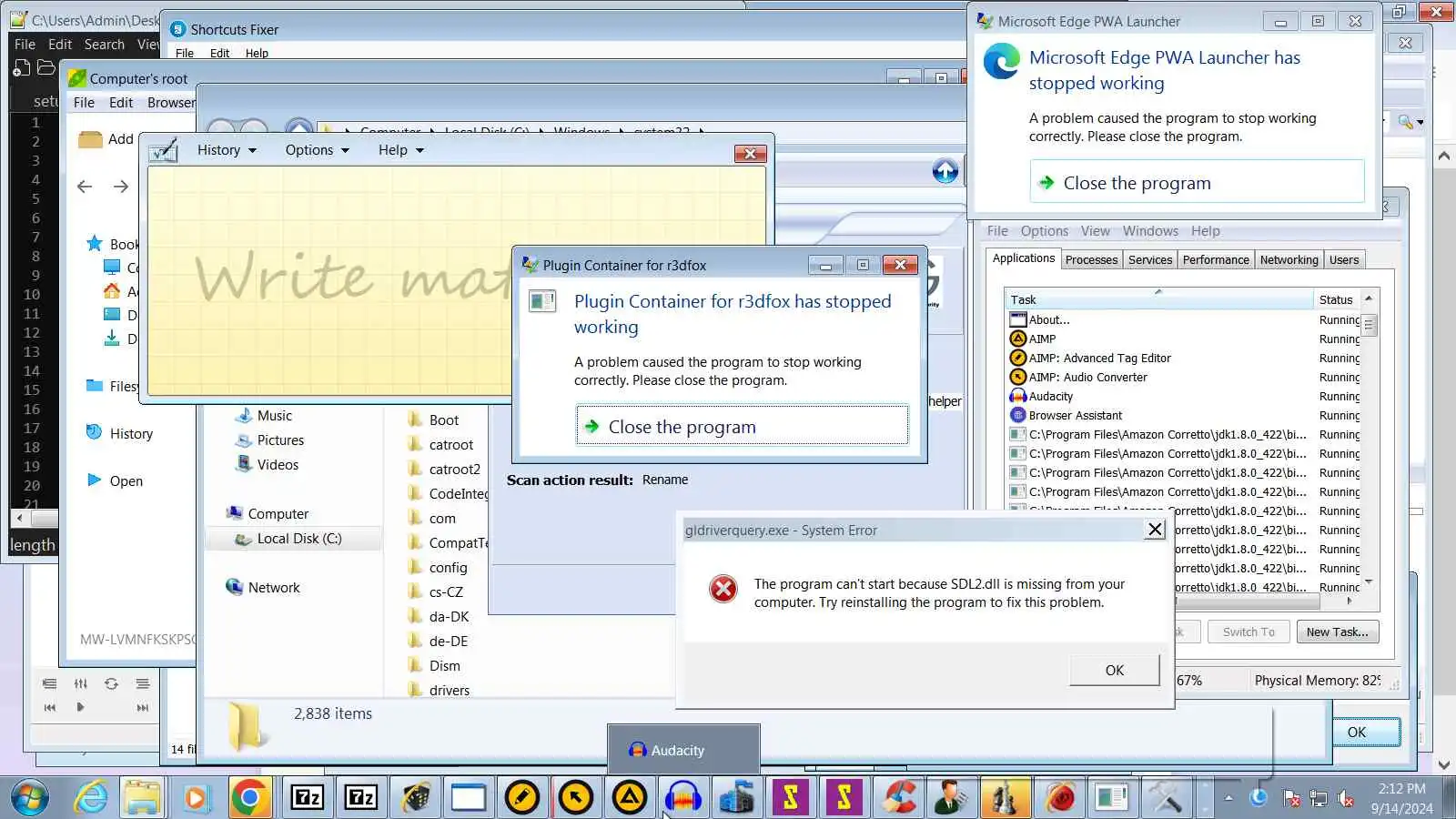Select the drivers folder in the file list
This screenshot has width=1456, height=819.
[x=449, y=691]
